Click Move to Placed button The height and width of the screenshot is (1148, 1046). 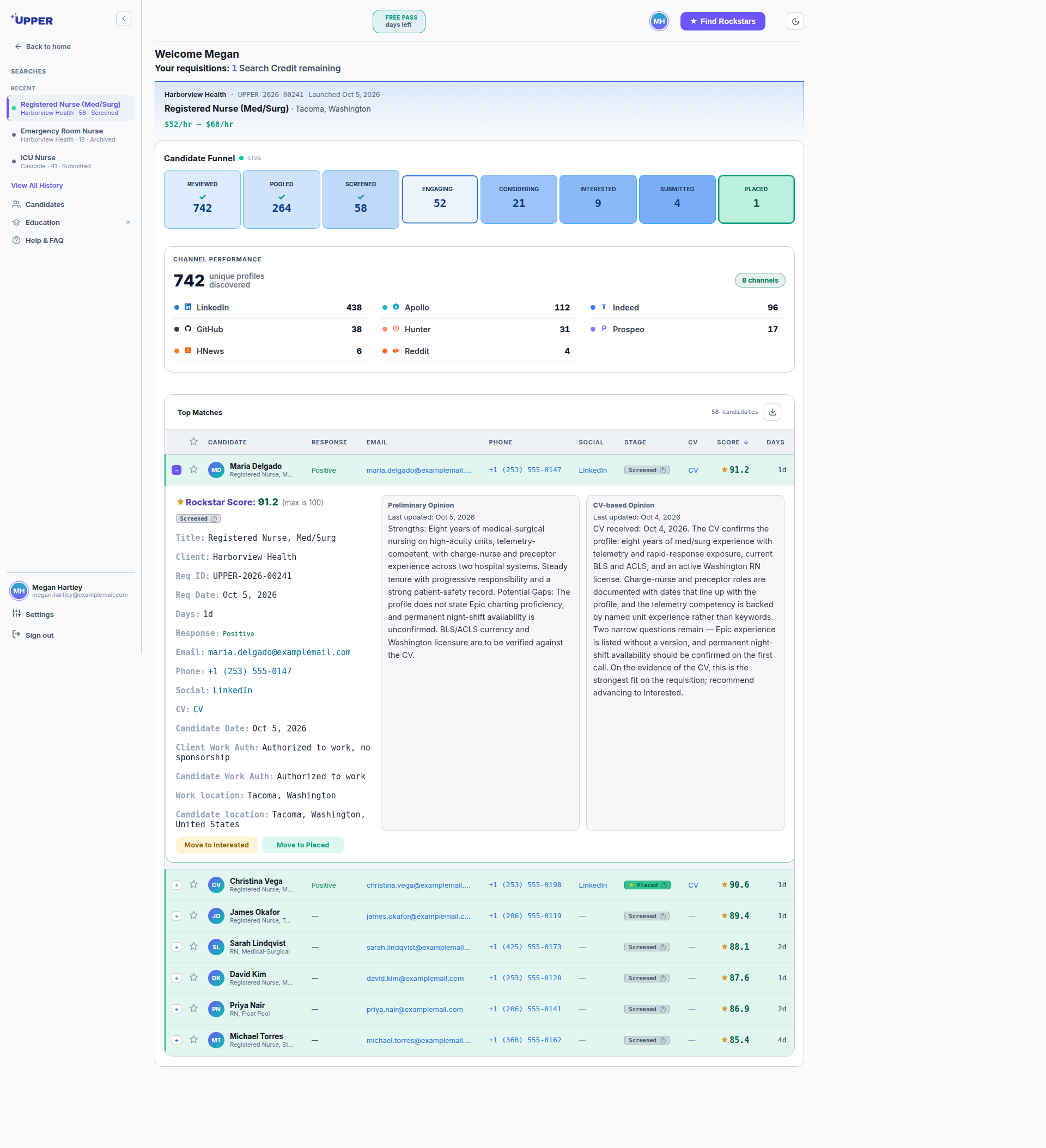303,845
